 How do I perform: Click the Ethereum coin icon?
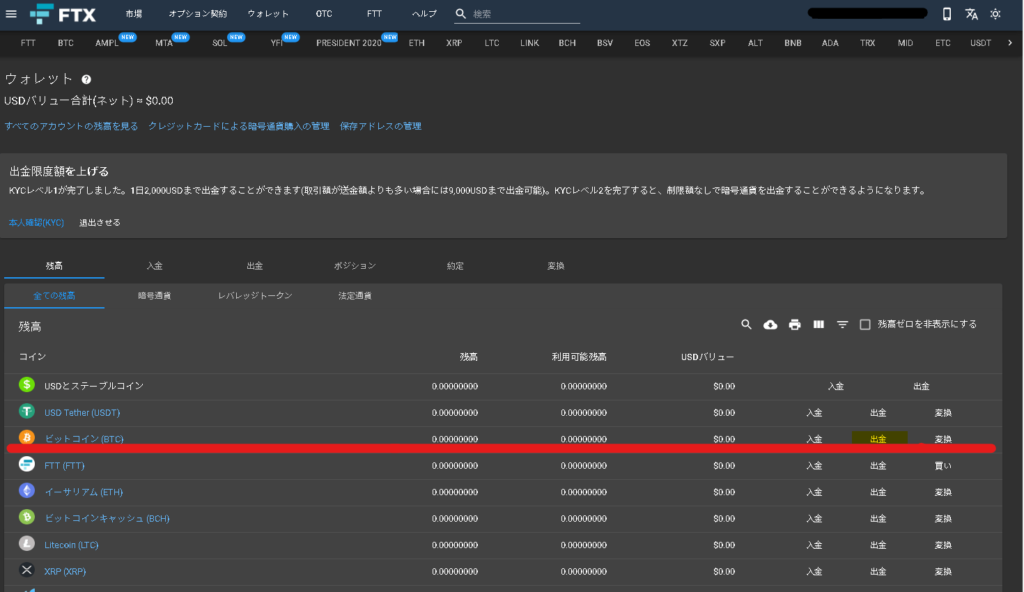coord(27,490)
